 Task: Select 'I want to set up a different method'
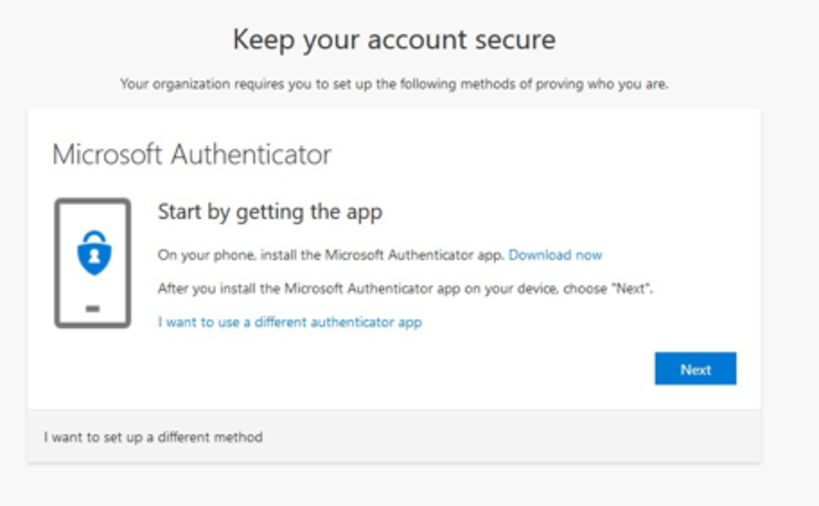click(153, 437)
